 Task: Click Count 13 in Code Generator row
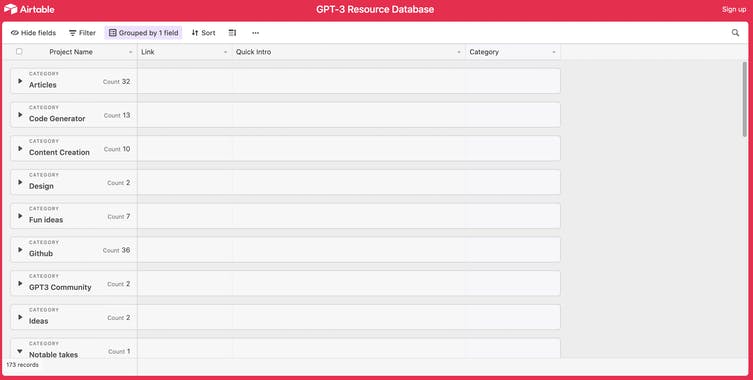pyautogui.click(x=117, y=115)
